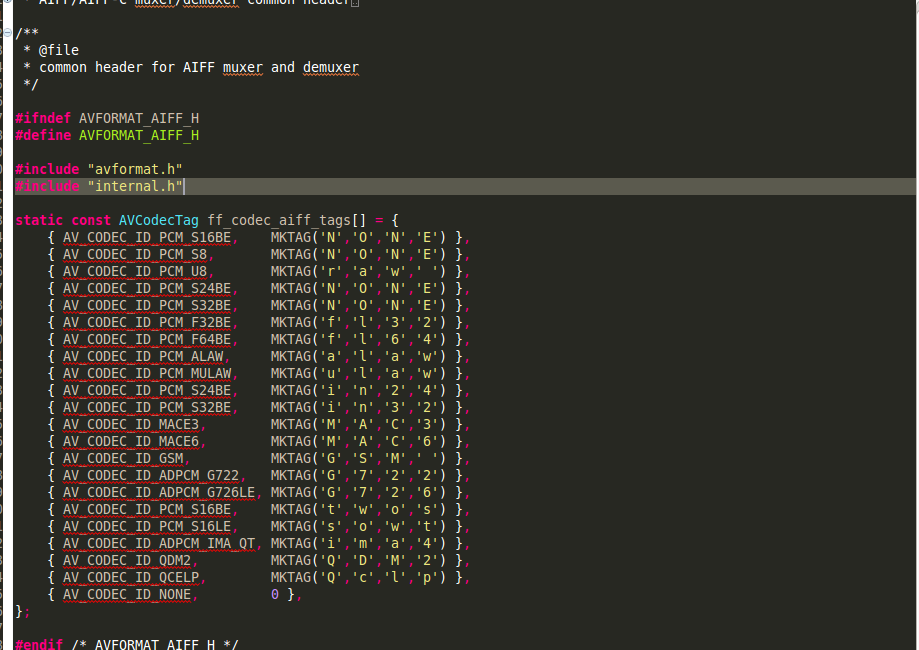Click AV_CODEC_ID_GSM codec identifier
Image resolution: width=919 pixels, height=650 pixels.
(x=123, y=458)
